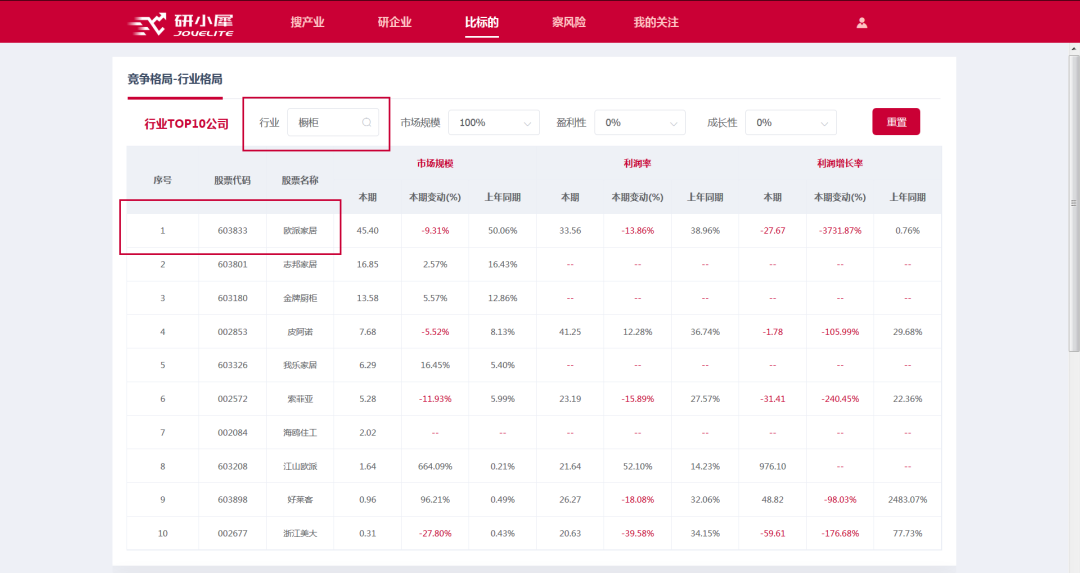Click the 竞争格局-行业格局 heading

click(175, 79)
